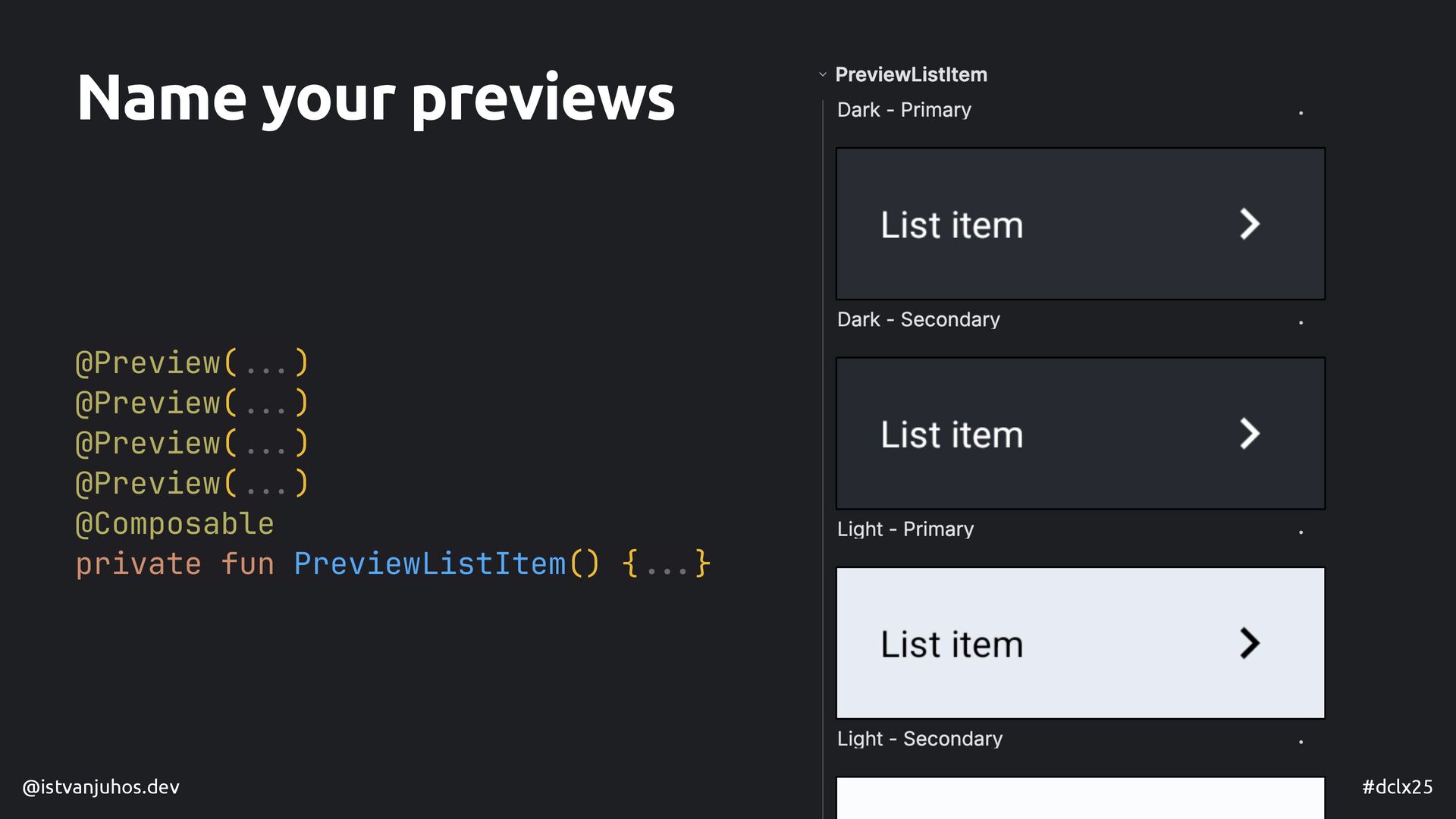Select the Light - Secondary preview label
This screenshot has width=1456, height=819.
pos(920,739)
